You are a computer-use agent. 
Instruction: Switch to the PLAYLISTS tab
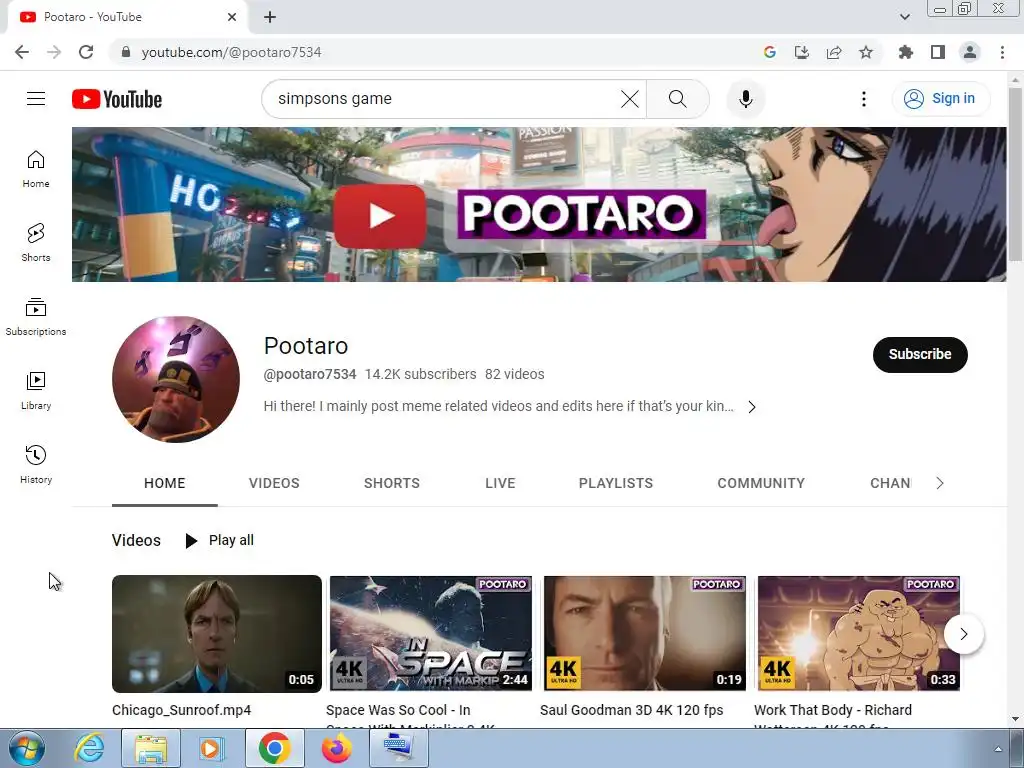pos(616,483)
